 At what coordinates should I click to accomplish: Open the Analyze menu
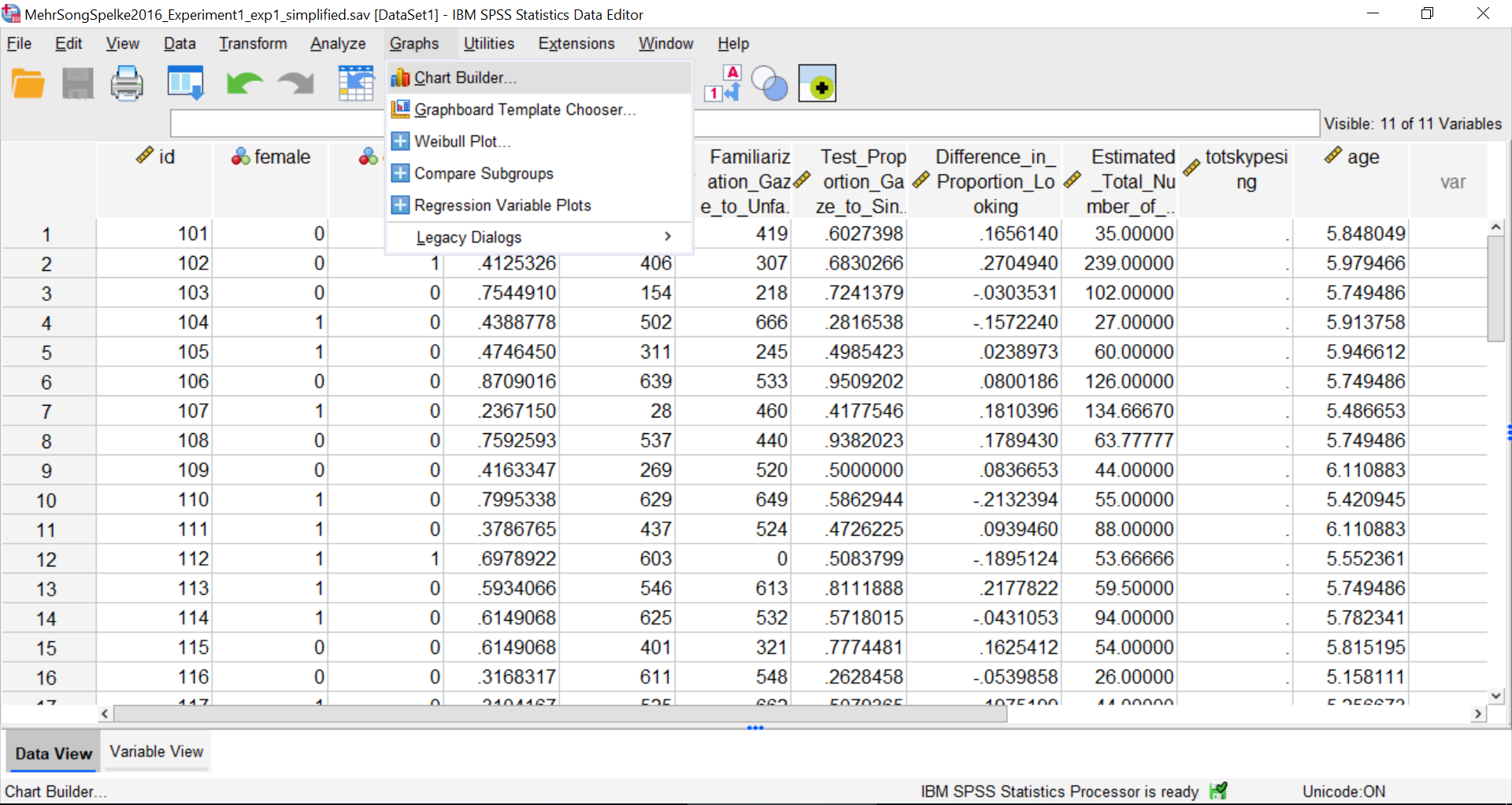point(338,43)
